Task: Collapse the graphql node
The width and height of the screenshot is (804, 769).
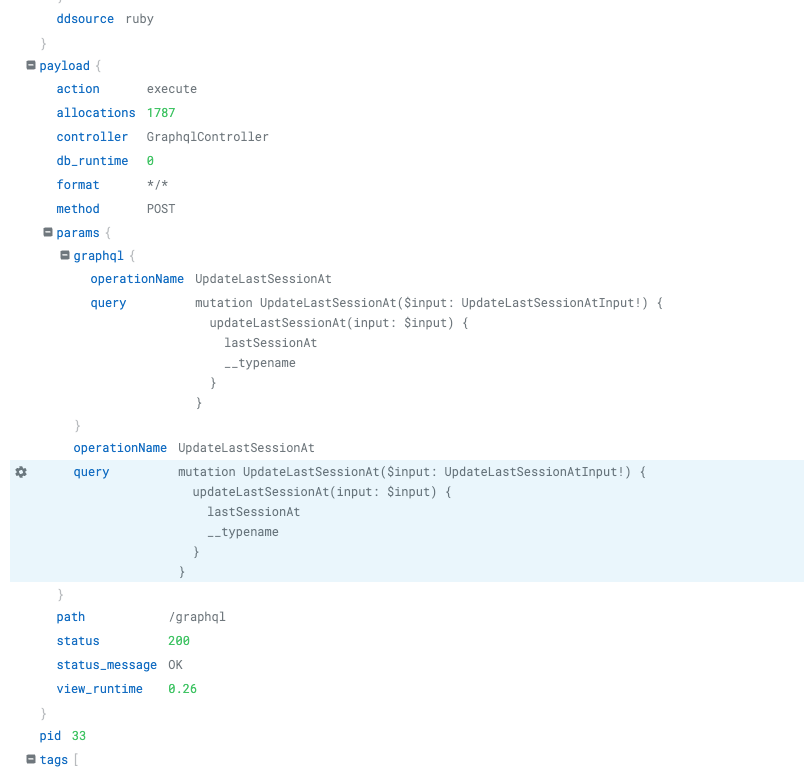Action: pos(65,257)
